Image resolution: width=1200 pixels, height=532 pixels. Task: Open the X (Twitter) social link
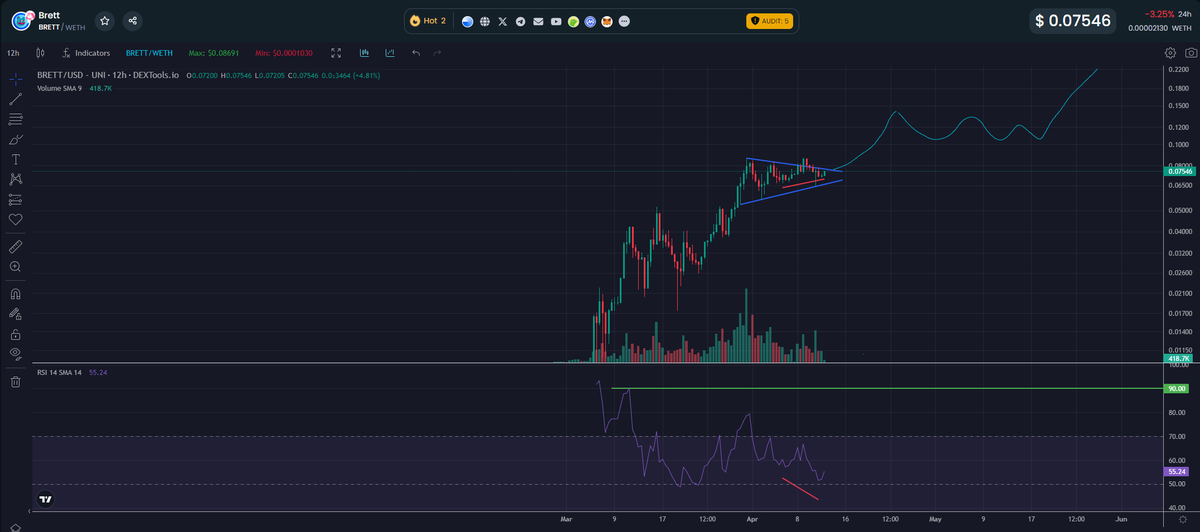pyautogui.click(x=502, y=21)
